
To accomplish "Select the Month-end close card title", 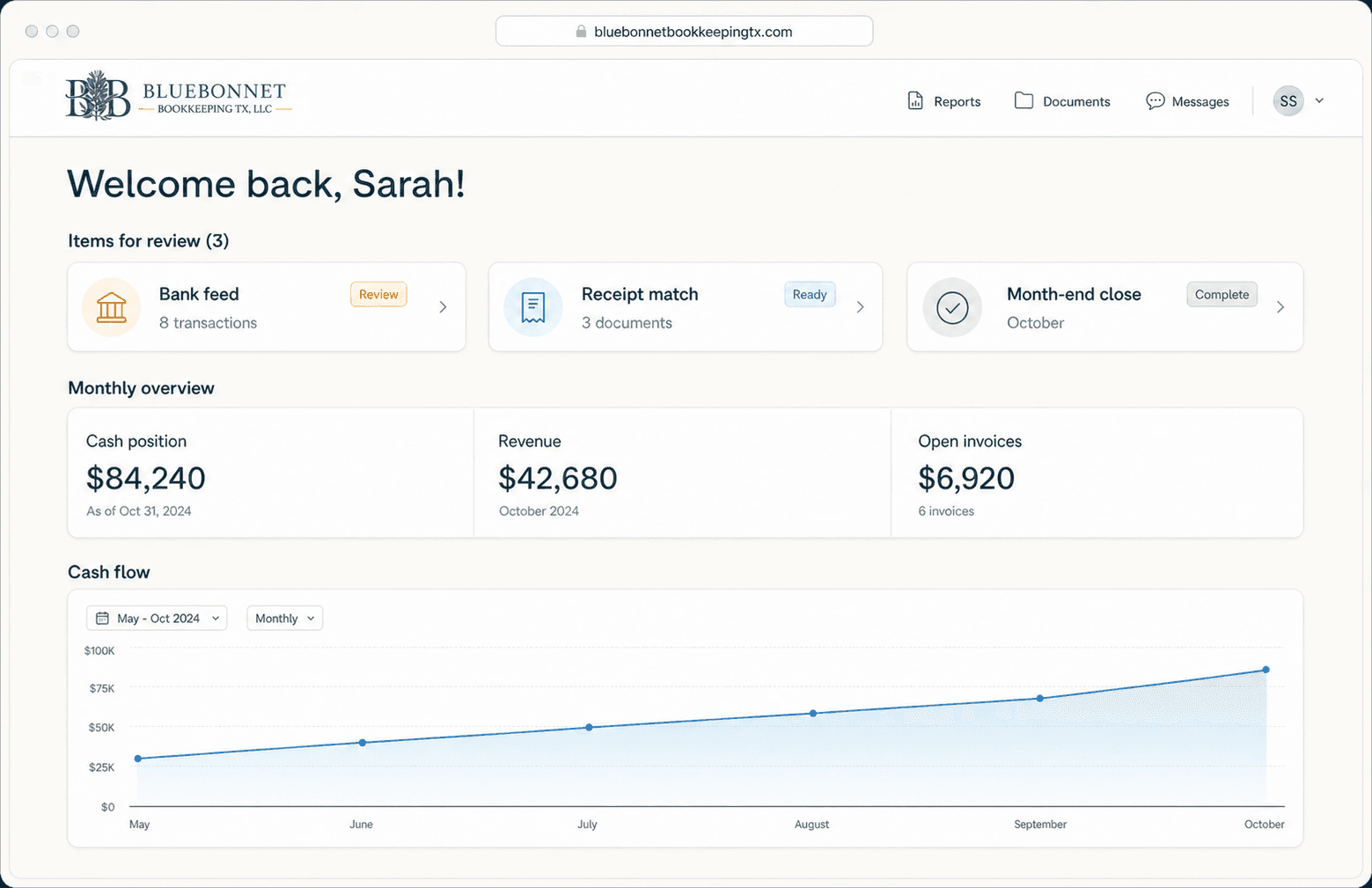I will 1074,294.
